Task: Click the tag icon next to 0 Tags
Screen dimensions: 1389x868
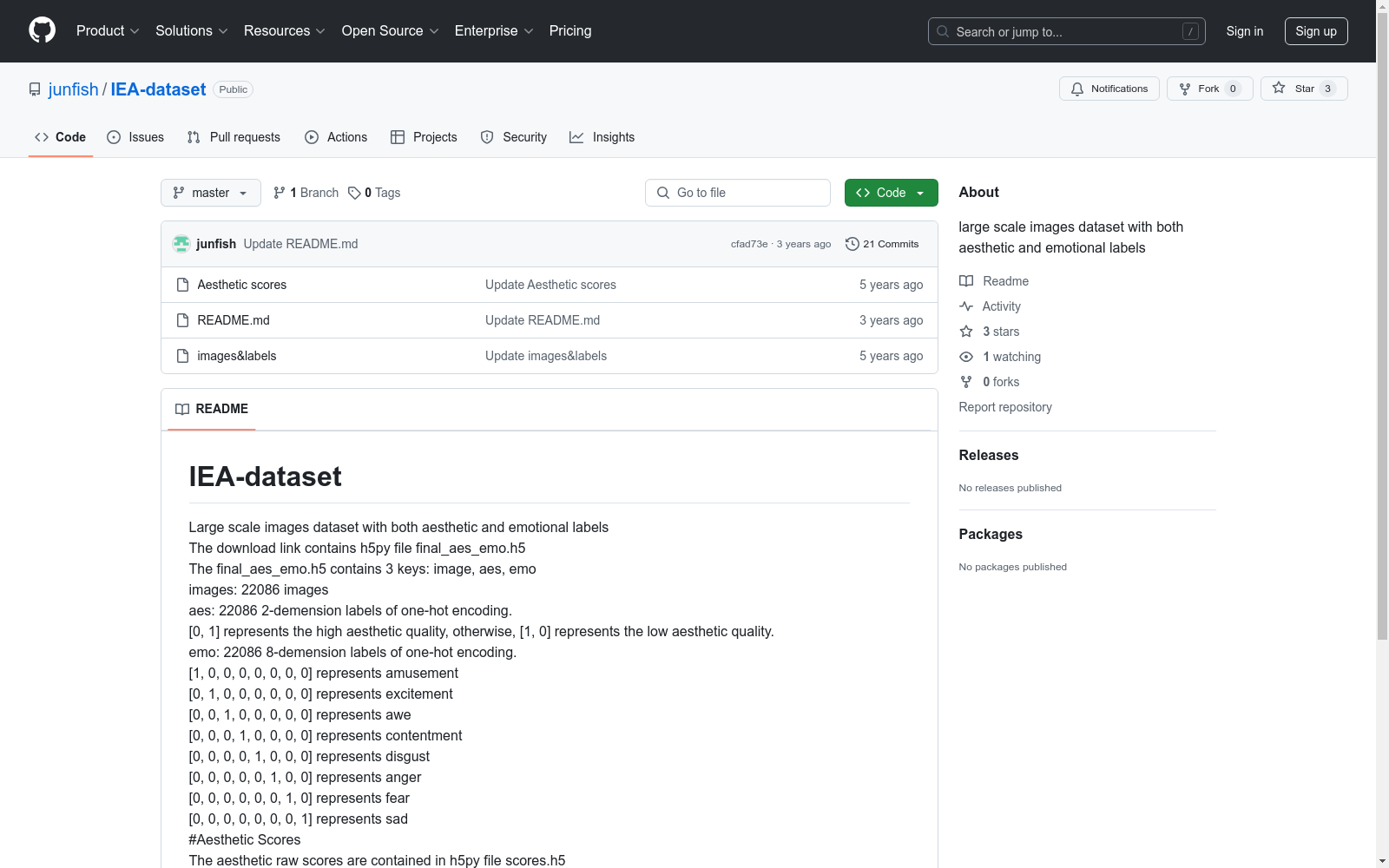Action: [354, 193]
